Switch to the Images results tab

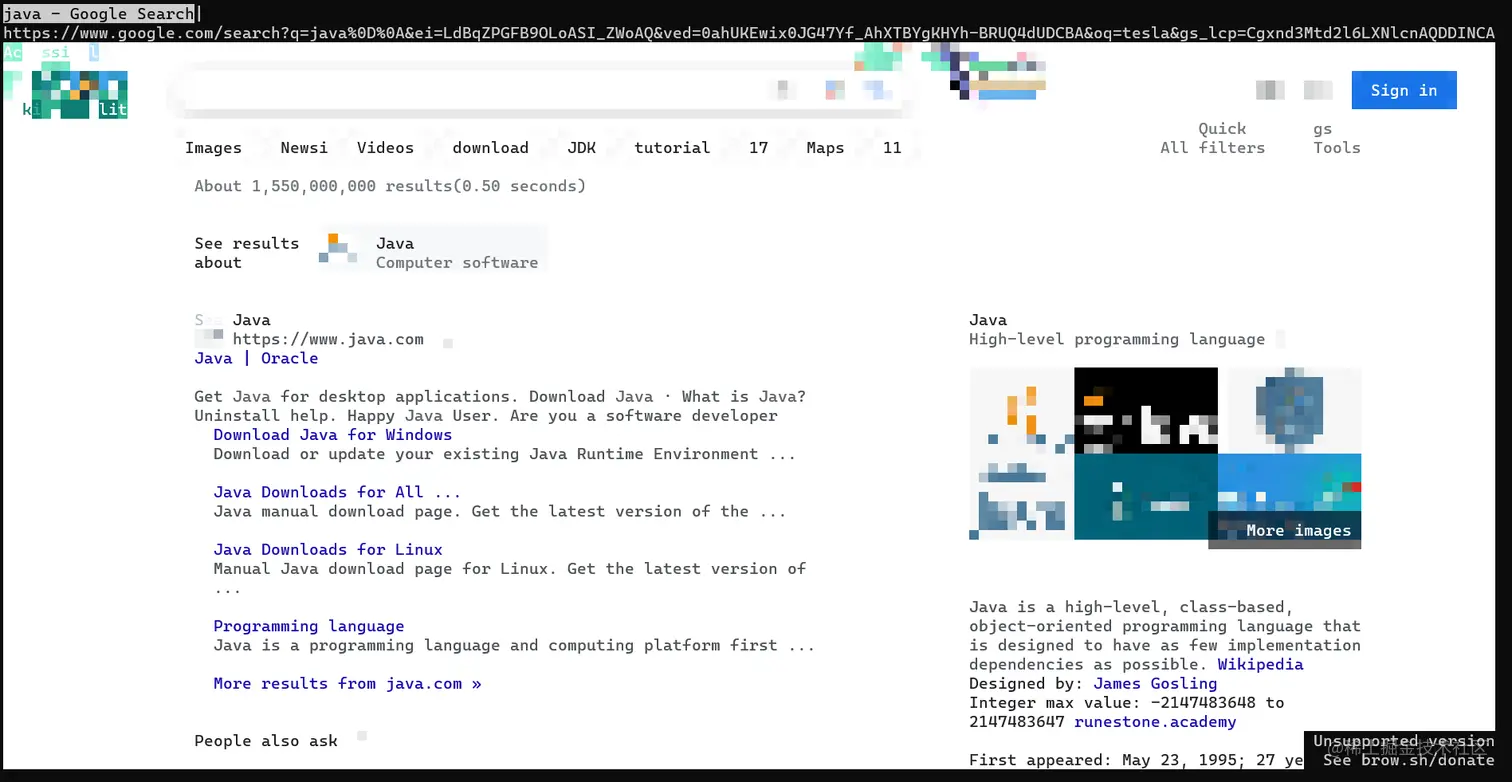213,148
